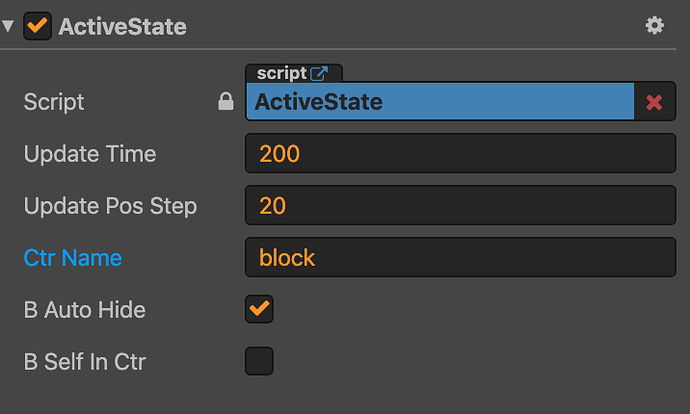Image resolution: width=690 pixels, height=414 pixels.
Task: Click the lock icon beside Script field
Action: (x=227, y=102)
